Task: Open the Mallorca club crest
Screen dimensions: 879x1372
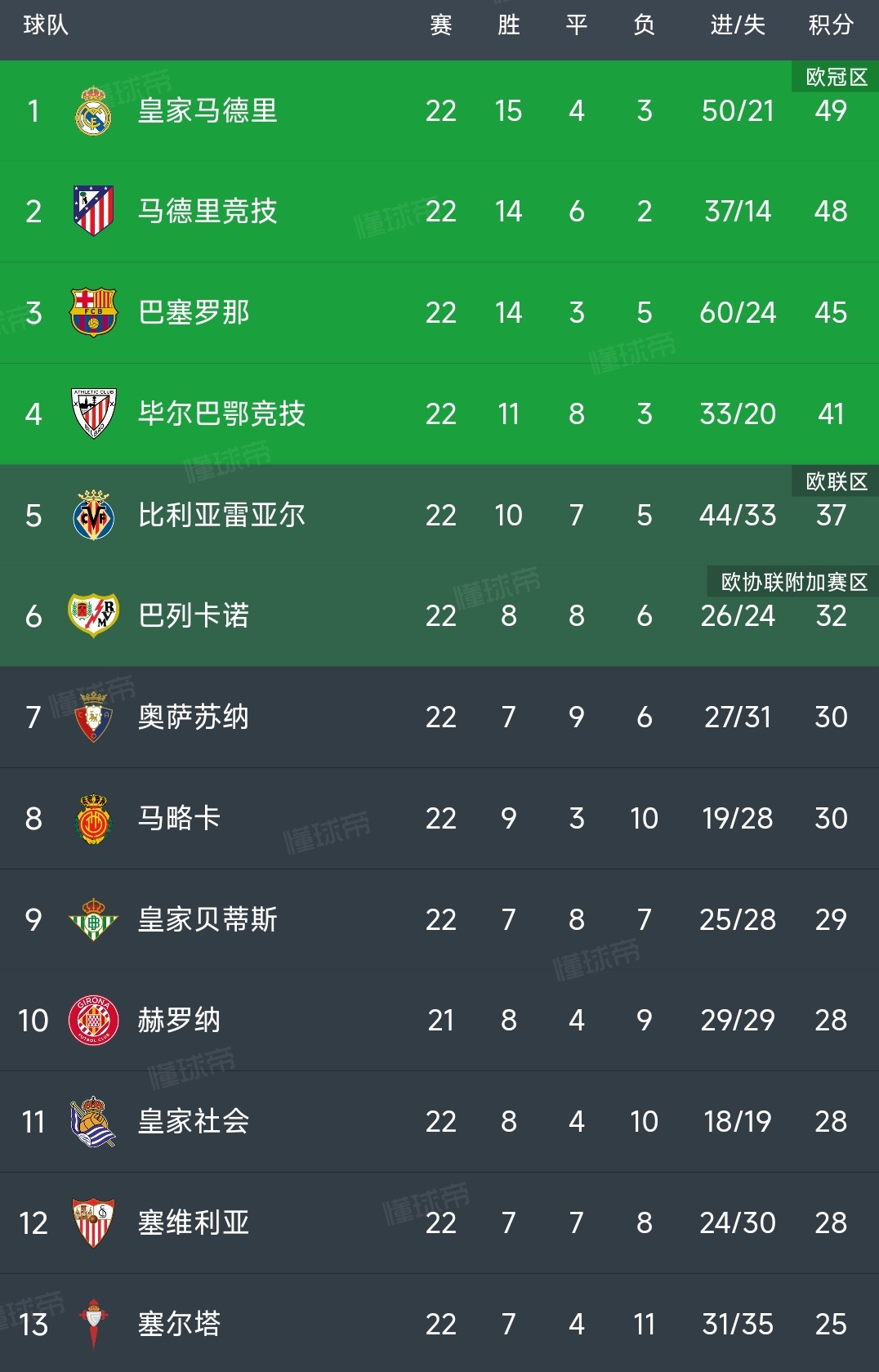Action: [93, 818]
